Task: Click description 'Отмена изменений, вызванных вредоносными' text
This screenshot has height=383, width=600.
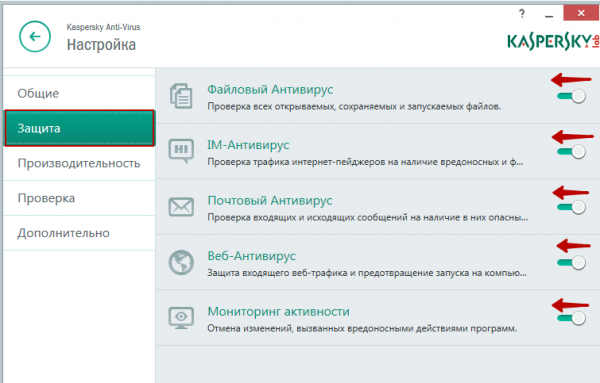Action: [x=362, y=328]
